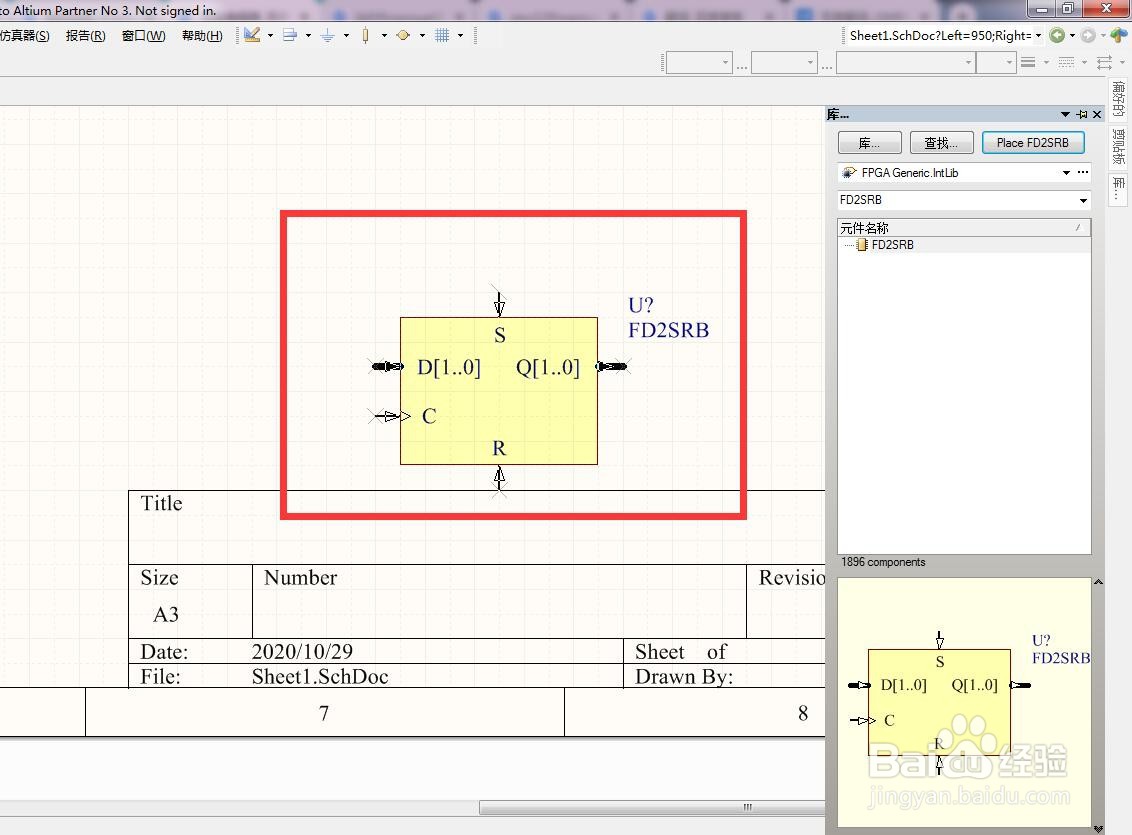This screenshot has height=835, width=1132.
Task: Click the forward navigation arrow
Action: pyautogui.click(x=1088, y=35)
